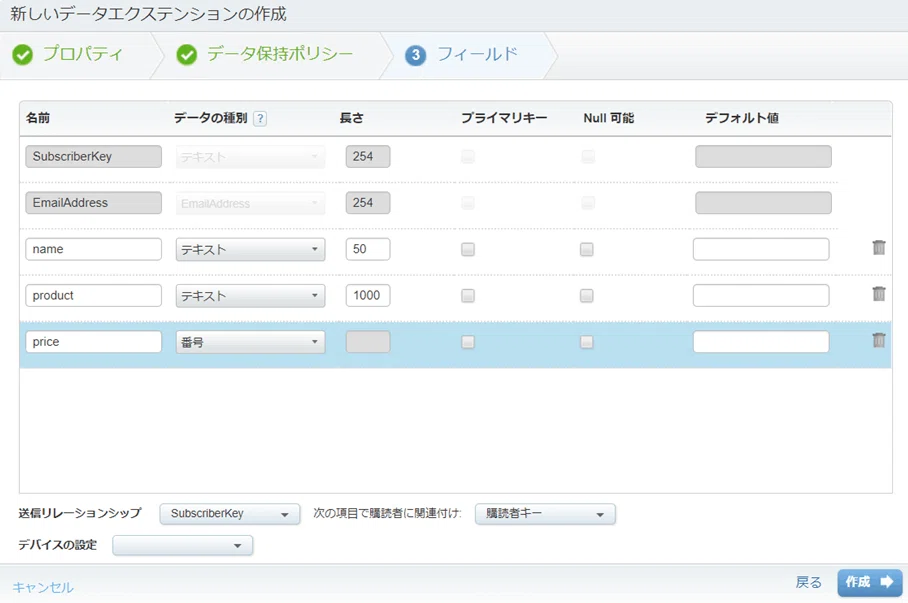Click the 作成 button
The height and width of the screenshot is (603, 908).
pos(869,582)
